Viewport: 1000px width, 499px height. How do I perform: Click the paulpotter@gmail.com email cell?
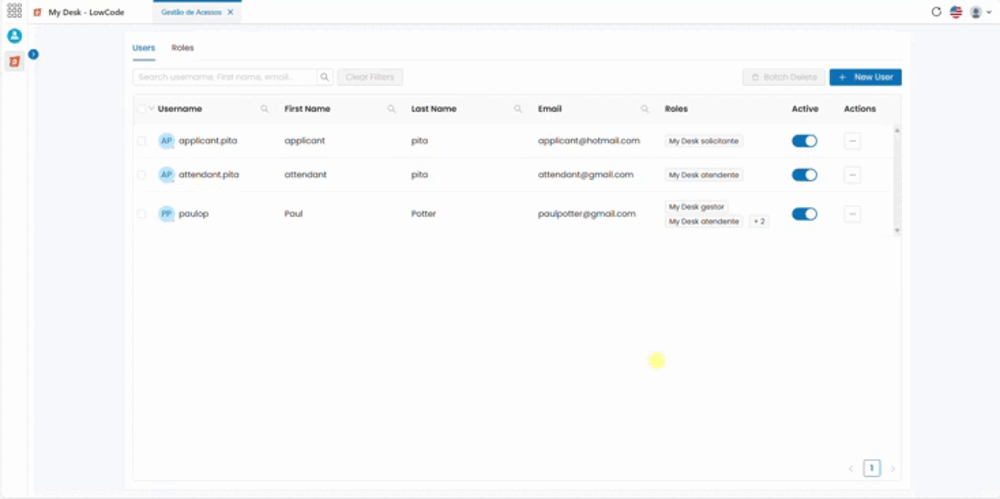coord(586,214)
